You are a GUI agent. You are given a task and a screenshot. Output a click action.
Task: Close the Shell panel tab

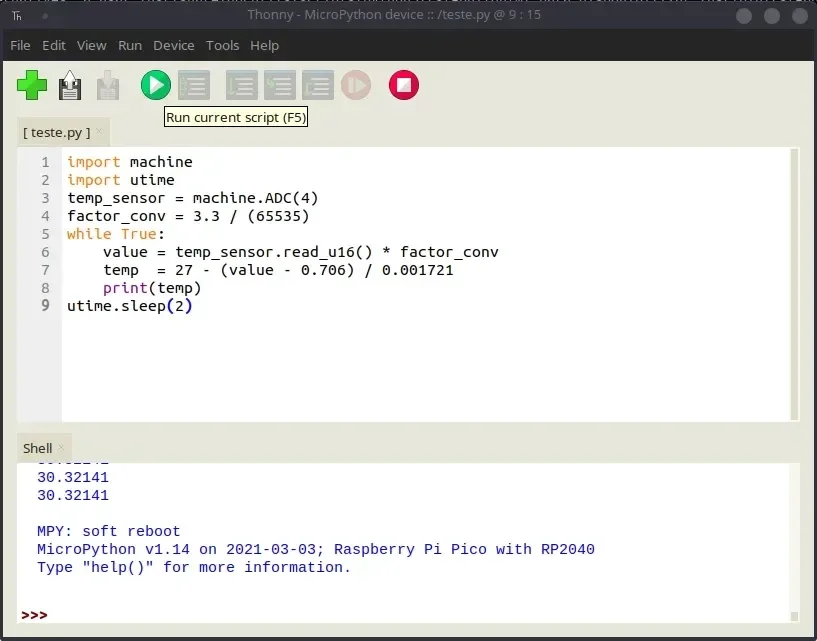coord(61,447)
